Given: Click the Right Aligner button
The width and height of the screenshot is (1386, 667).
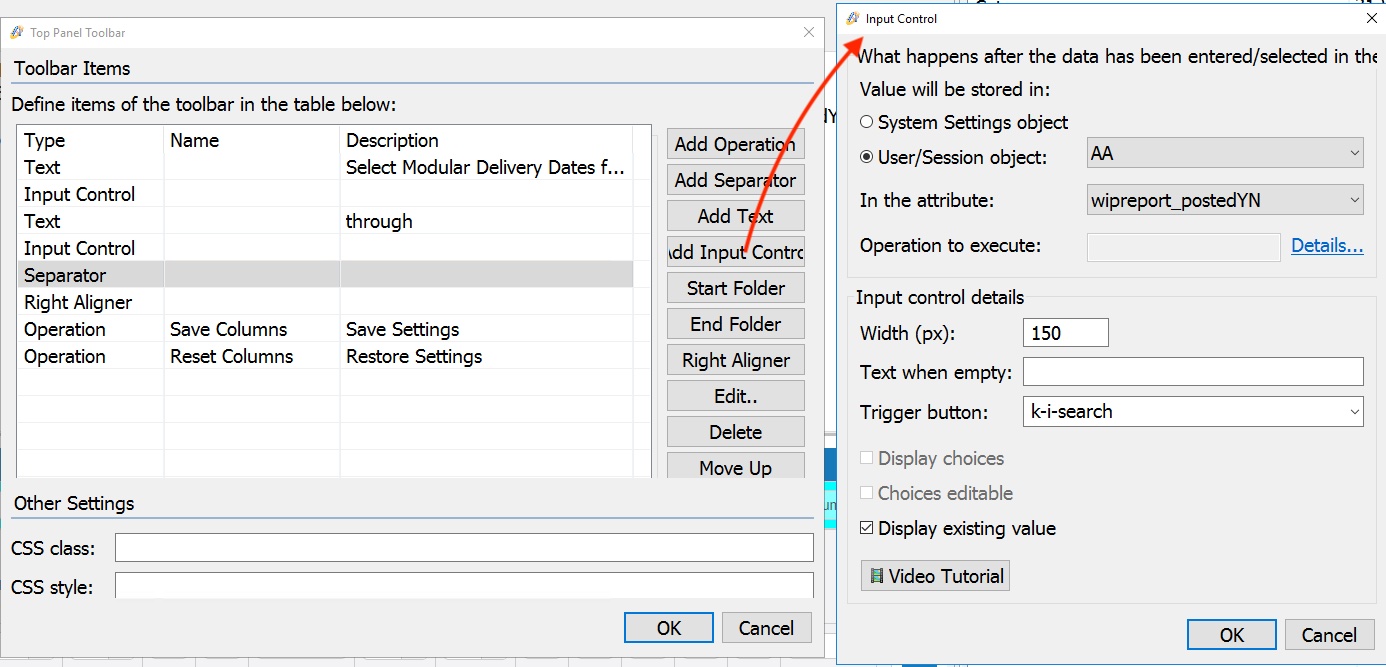Looking at the screenshot, I should (736, 360).
